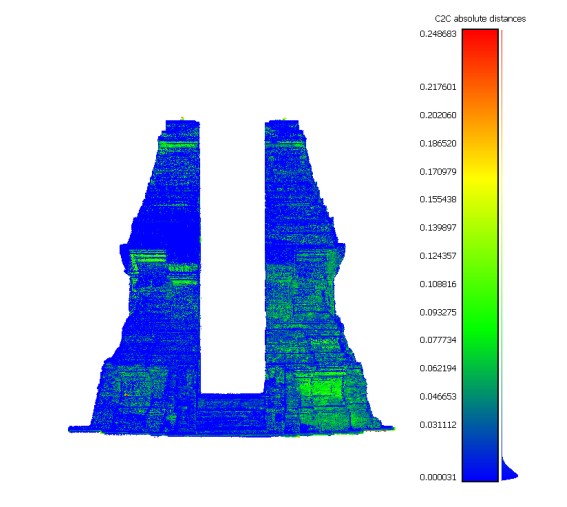
Task: Click the 0.155438 scale label
Action: [438, 199]
